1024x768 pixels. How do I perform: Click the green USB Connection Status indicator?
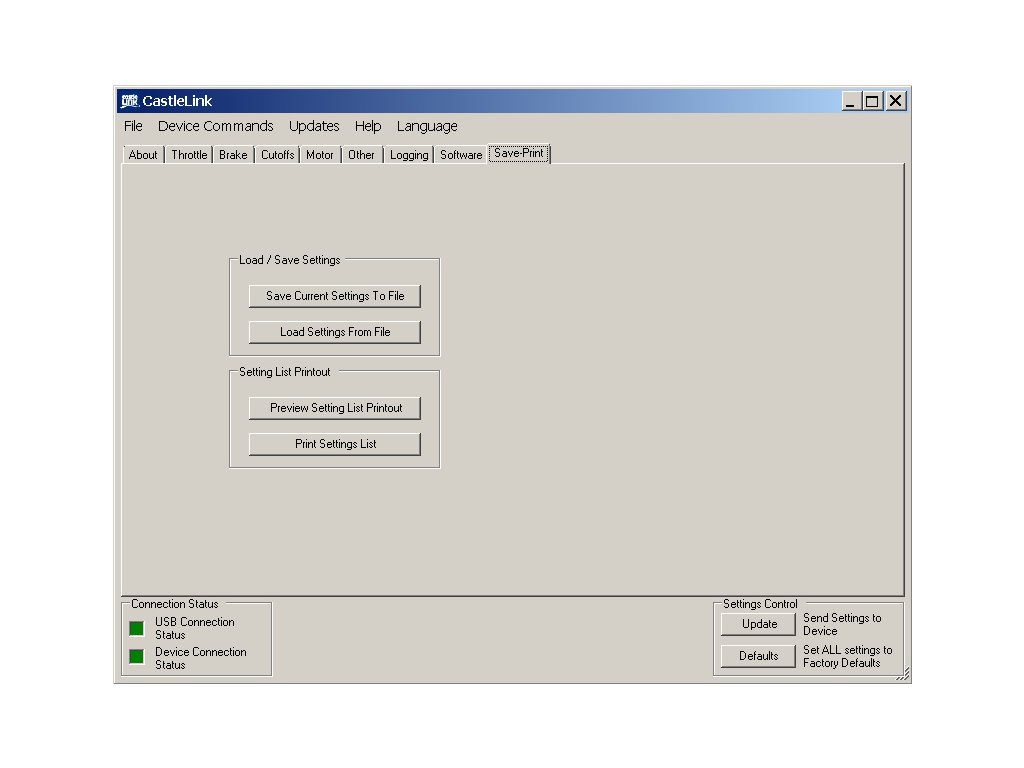pyautogui.click(x=136, y=628)
